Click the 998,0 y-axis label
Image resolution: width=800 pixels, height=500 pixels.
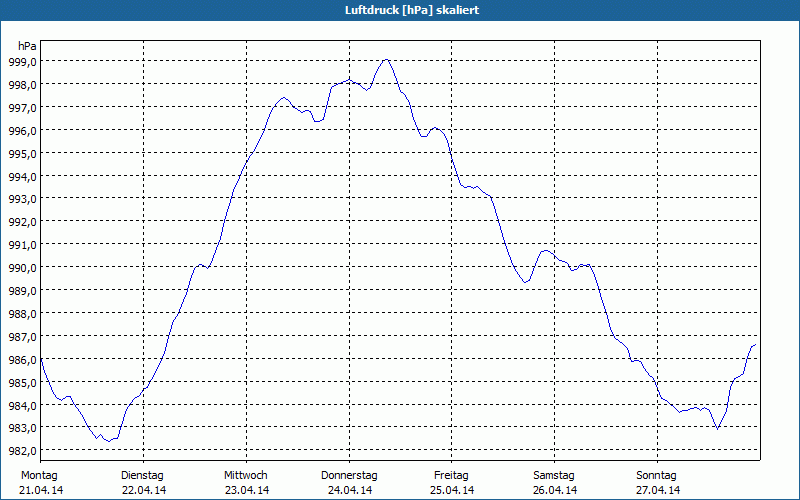click(22, 84)
